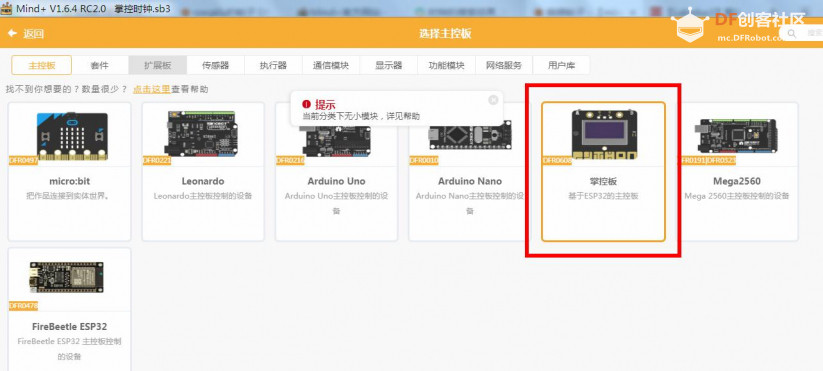Open the 传感器 tab

216,66
